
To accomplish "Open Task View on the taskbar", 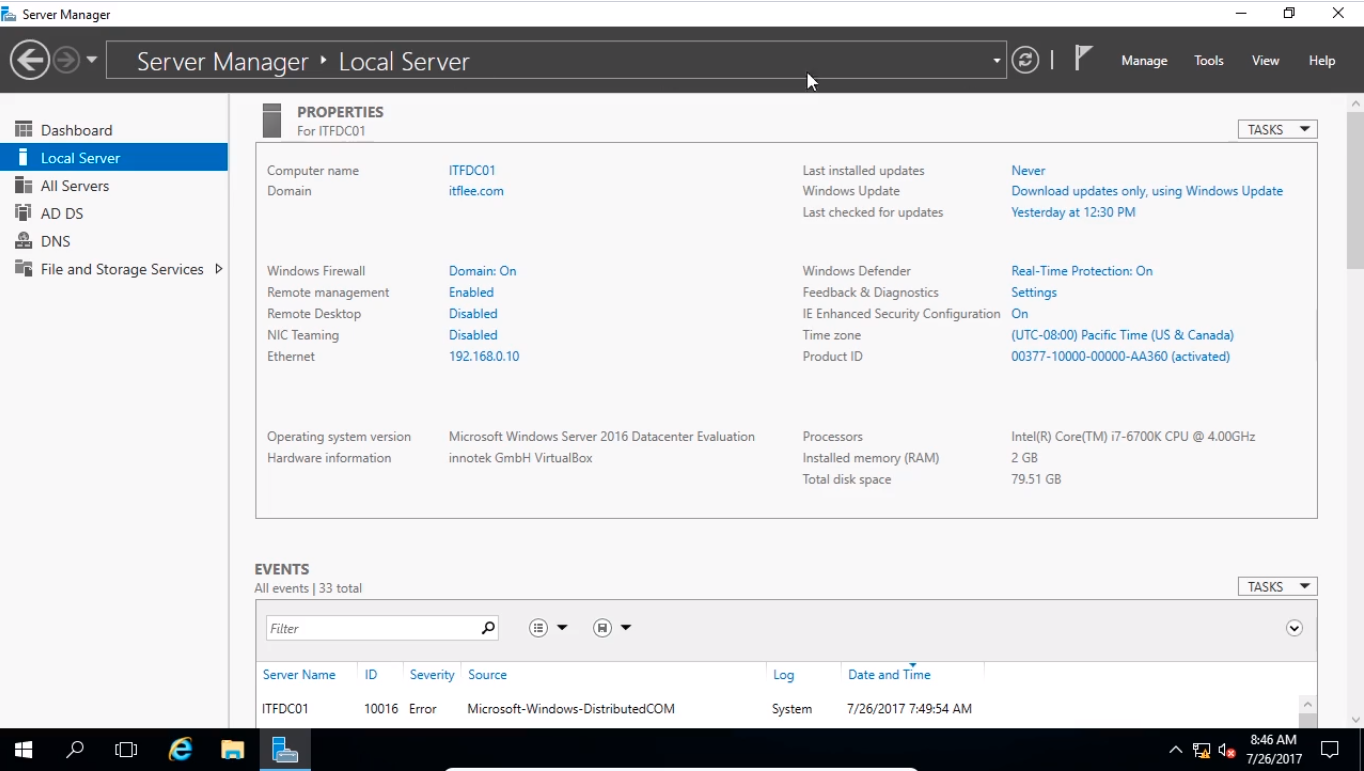I will (126, 750).
